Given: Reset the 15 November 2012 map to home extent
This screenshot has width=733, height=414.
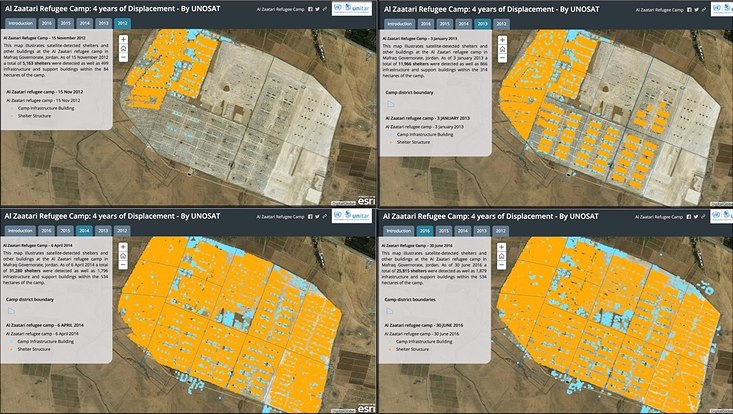Looking at the screenshot, I should (123, 49).
